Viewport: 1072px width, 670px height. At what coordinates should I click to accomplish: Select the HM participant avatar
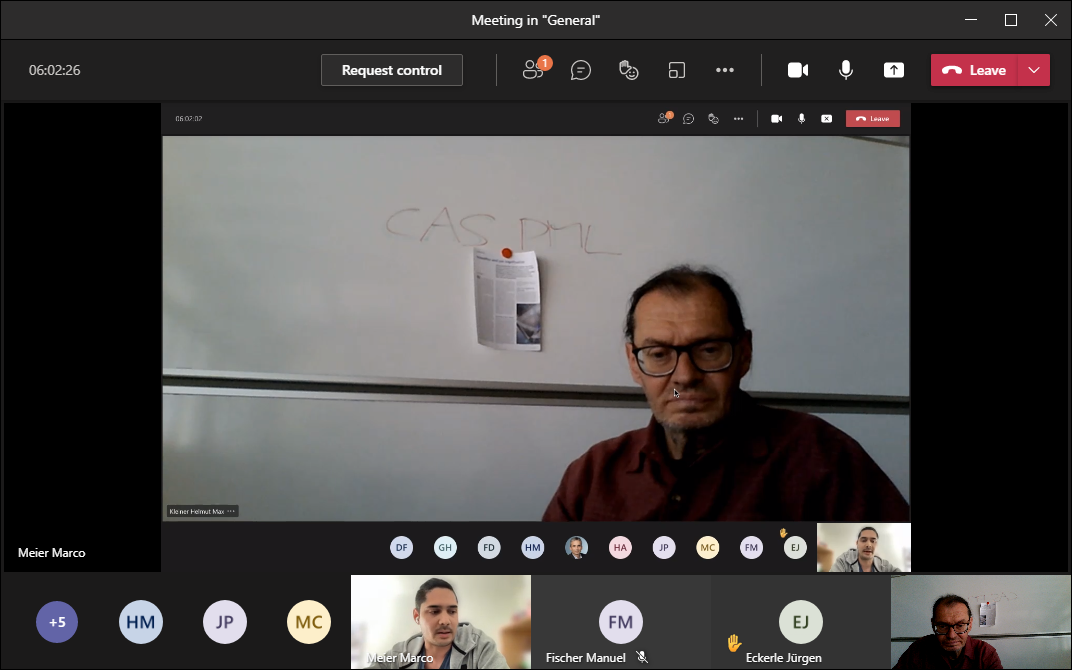(141, 622)
